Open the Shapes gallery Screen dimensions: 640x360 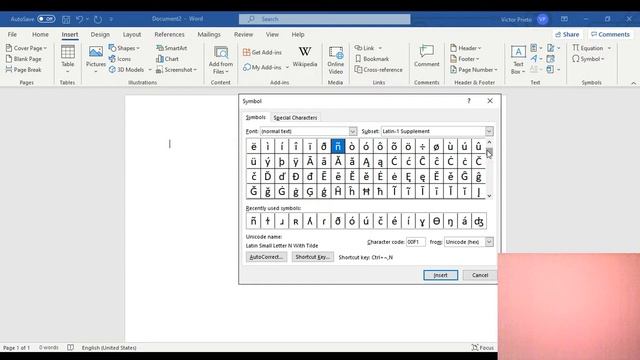pos(124,48)
